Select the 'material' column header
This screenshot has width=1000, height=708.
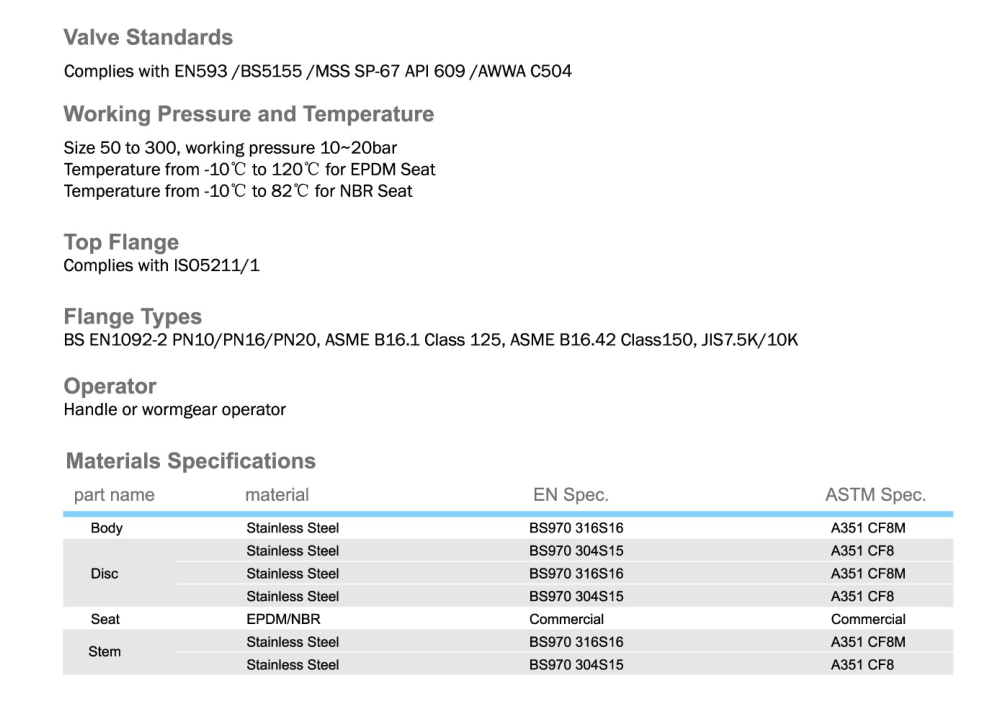[x=277, y=495]
